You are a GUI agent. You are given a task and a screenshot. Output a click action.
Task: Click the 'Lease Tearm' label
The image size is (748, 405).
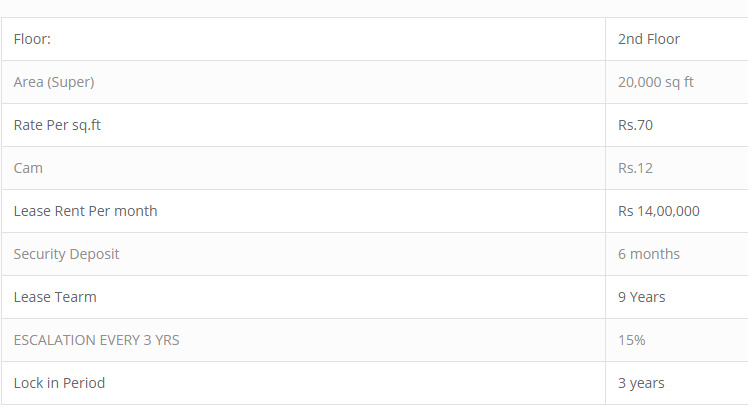[x=55, y=297]
